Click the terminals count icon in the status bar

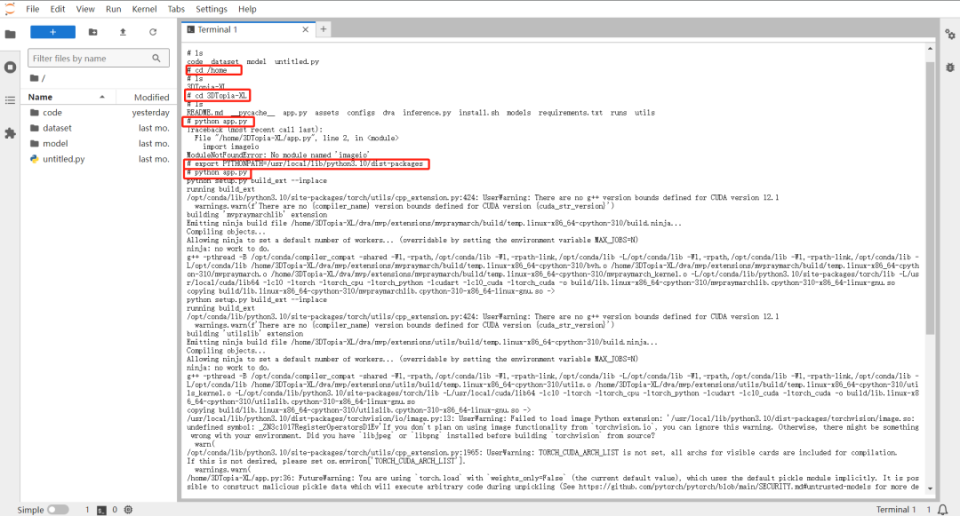102,509
